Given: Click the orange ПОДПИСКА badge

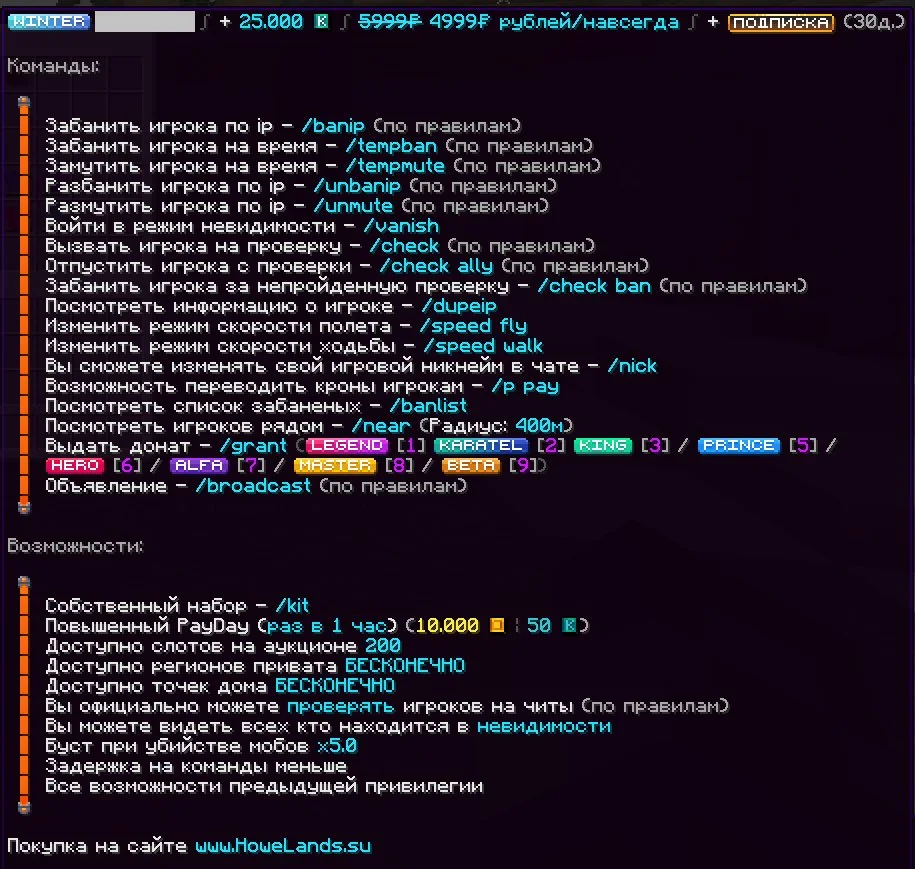Looking at the screenshot, I should [780, 22].
